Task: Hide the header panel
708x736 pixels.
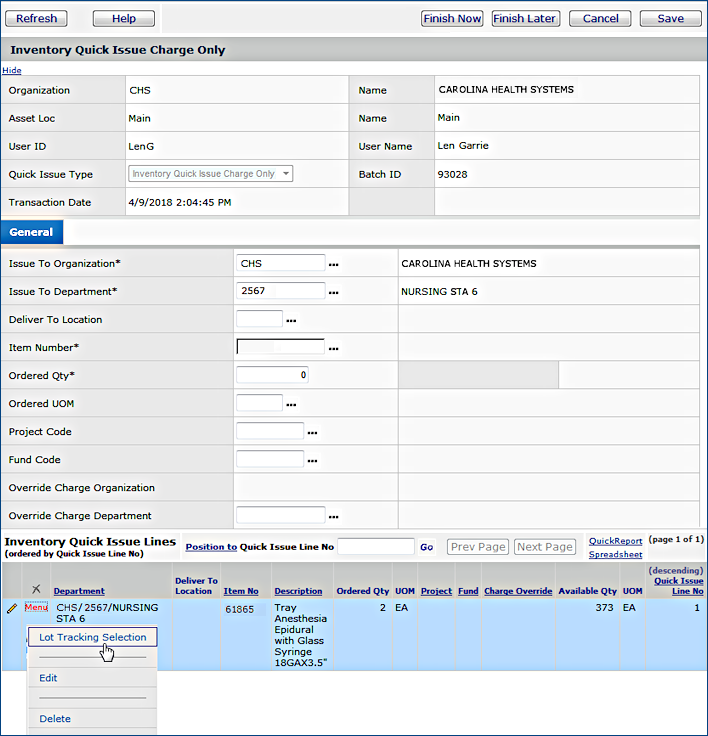Action: tap(11, 70)
